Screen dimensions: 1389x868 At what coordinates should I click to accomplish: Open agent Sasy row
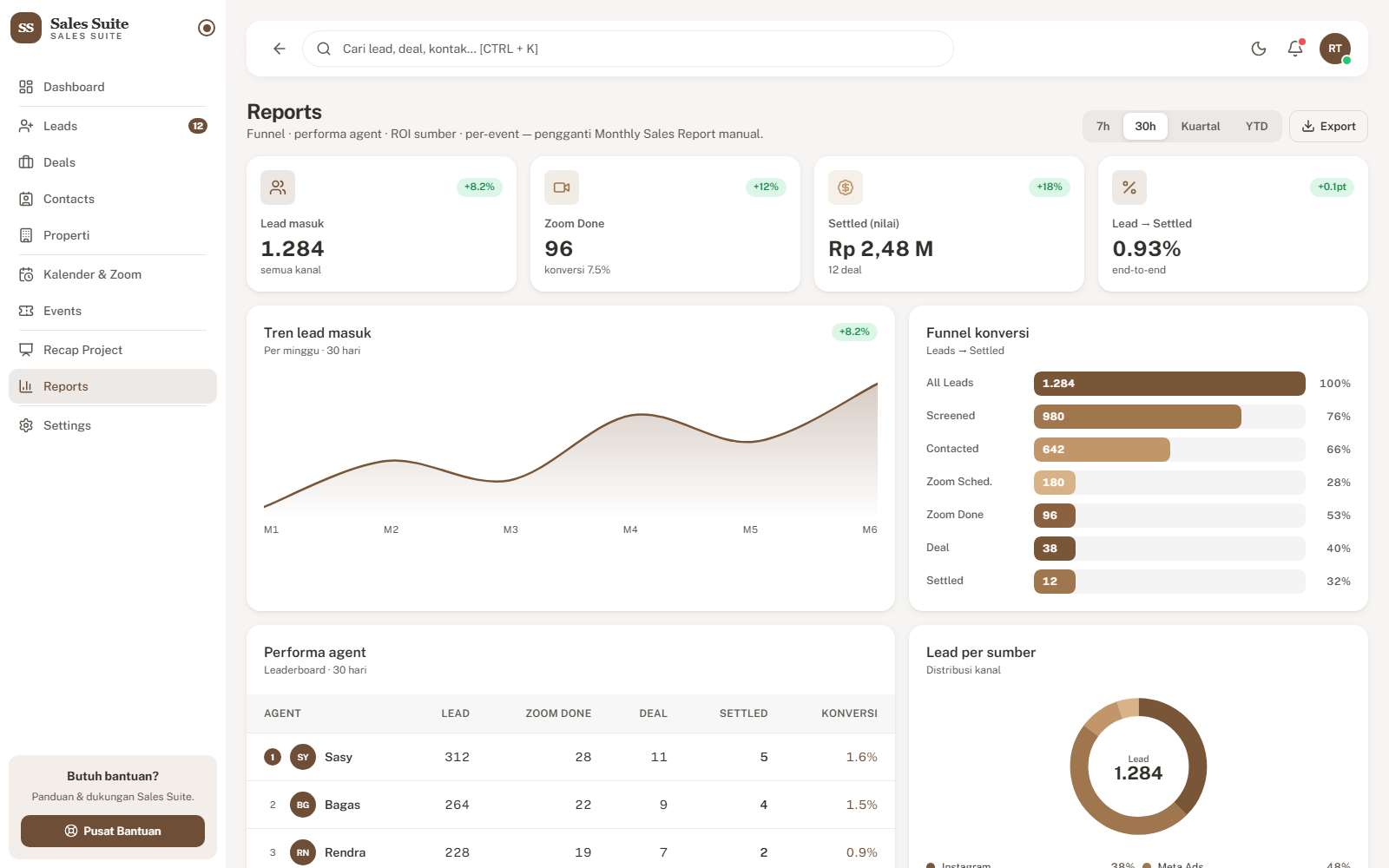570,757
